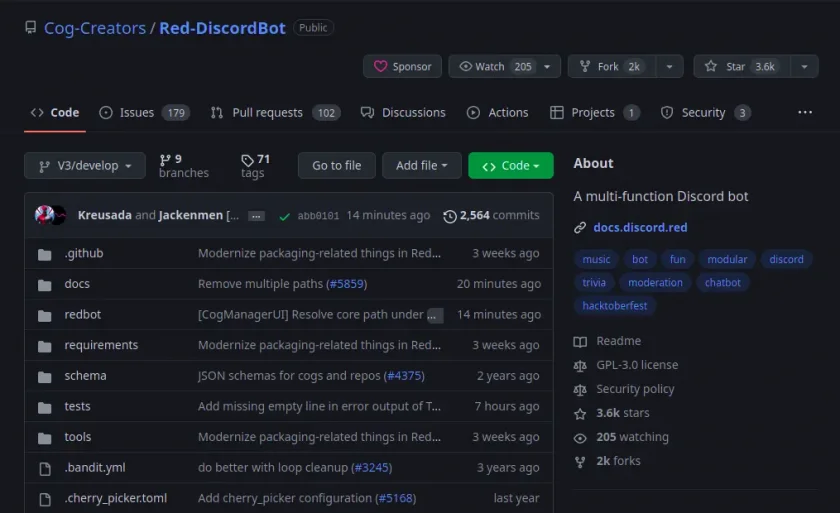Open the docs folder

[x=77, y=284]
